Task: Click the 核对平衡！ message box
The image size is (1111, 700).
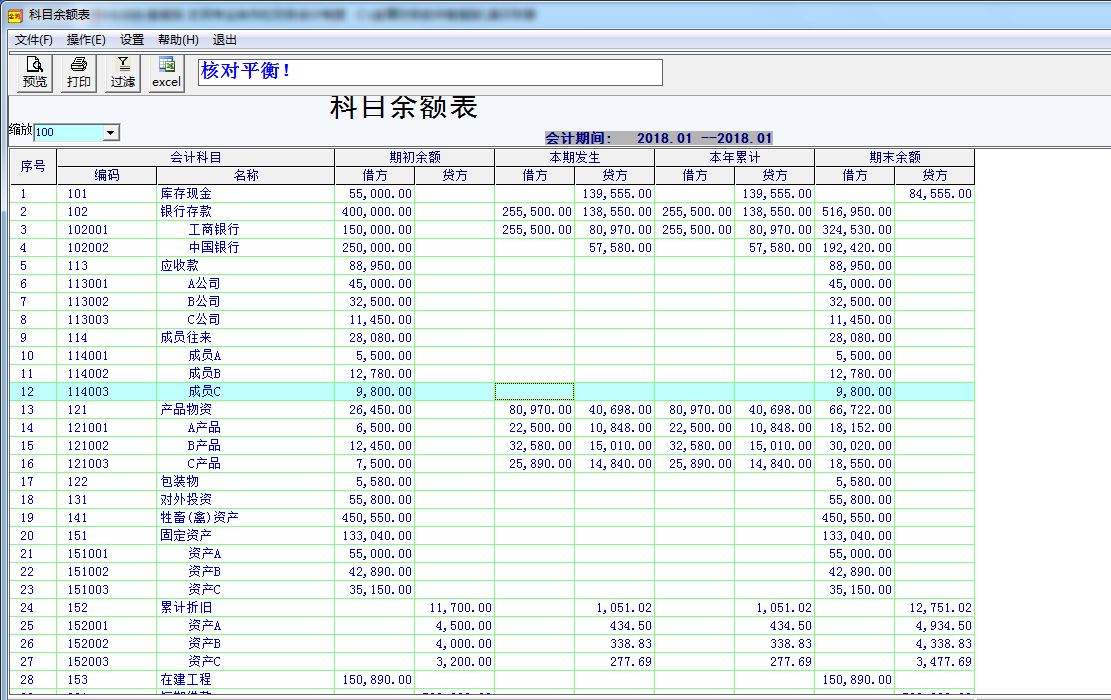Action: (430, 72)
